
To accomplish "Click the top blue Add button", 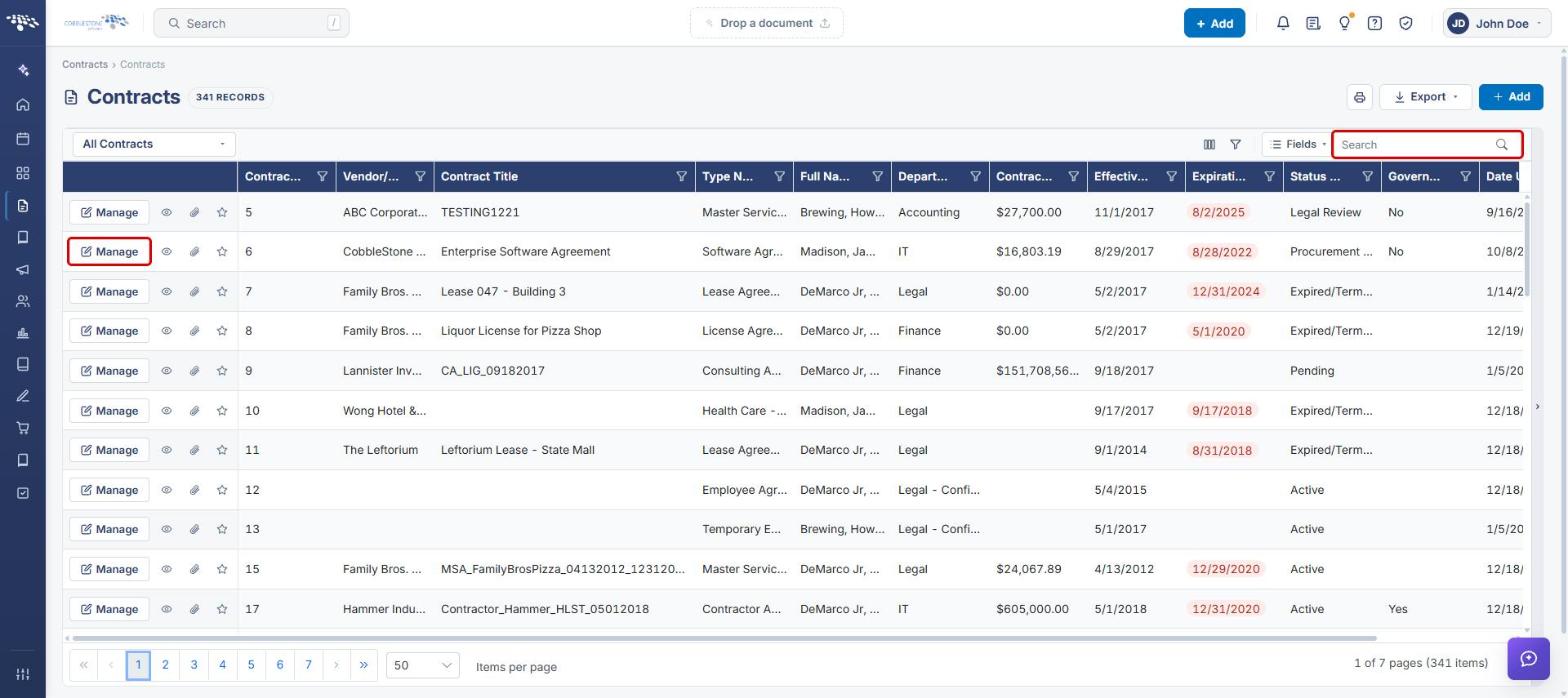I will pos(1214,23).
